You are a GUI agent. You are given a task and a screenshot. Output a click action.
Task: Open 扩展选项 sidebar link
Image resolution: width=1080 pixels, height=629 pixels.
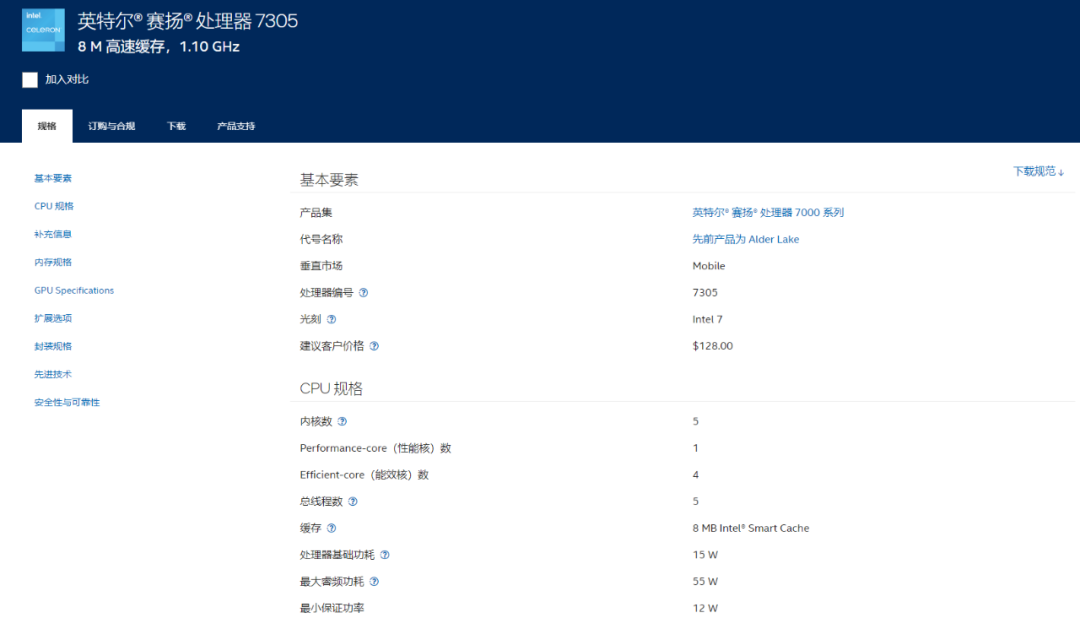(53, 318)
